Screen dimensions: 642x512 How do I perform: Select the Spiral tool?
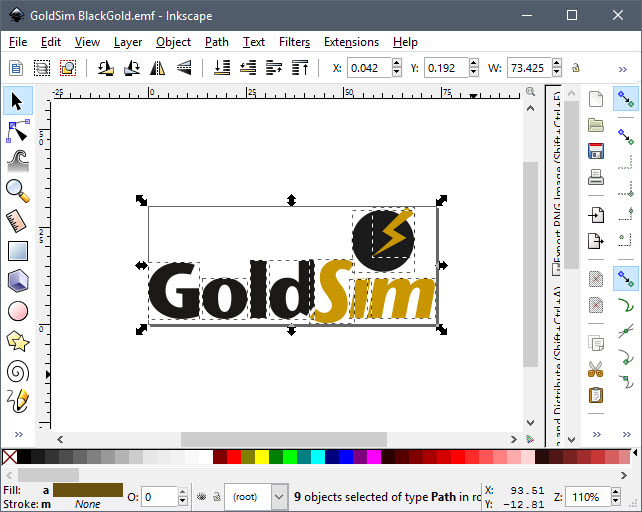pos(18,372)
